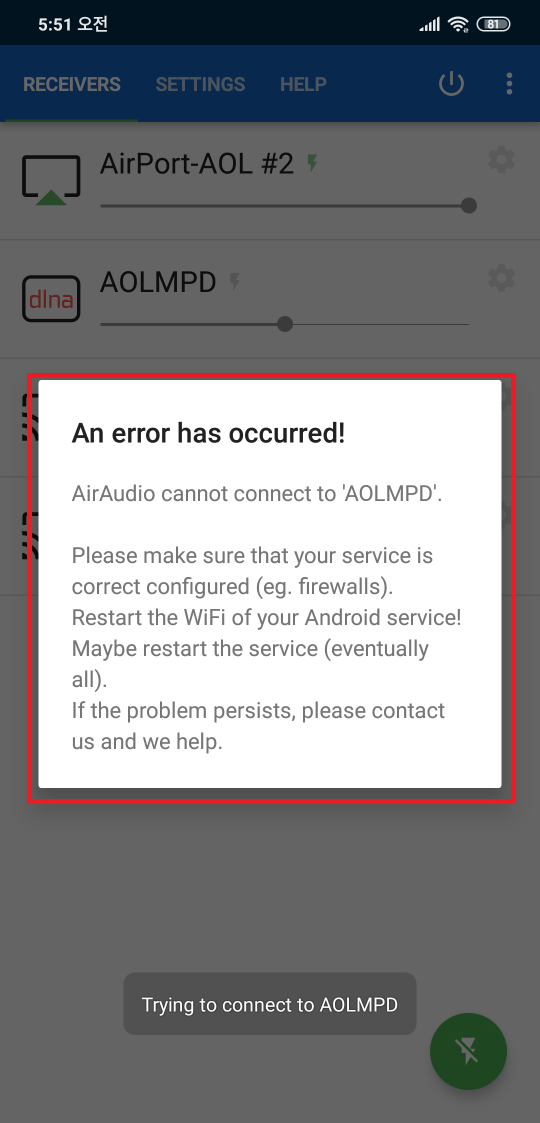Click the AirPort-AOL #2 volume slider handle
The image size is (540, 1123).
click(x=469, y=206)
